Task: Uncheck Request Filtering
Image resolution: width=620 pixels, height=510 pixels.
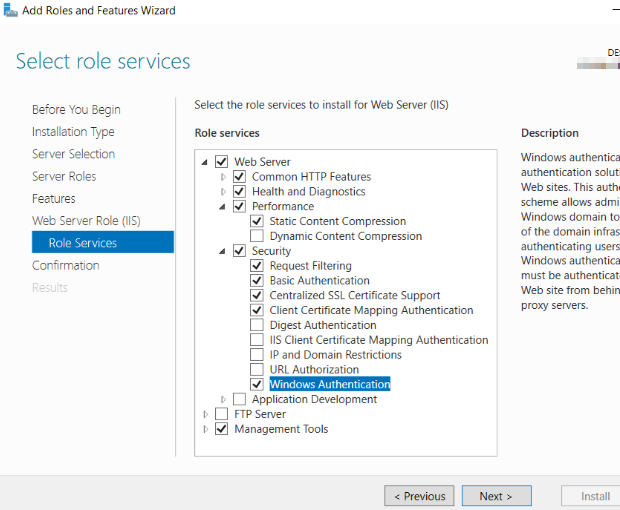Action: [x=257, y=266]
